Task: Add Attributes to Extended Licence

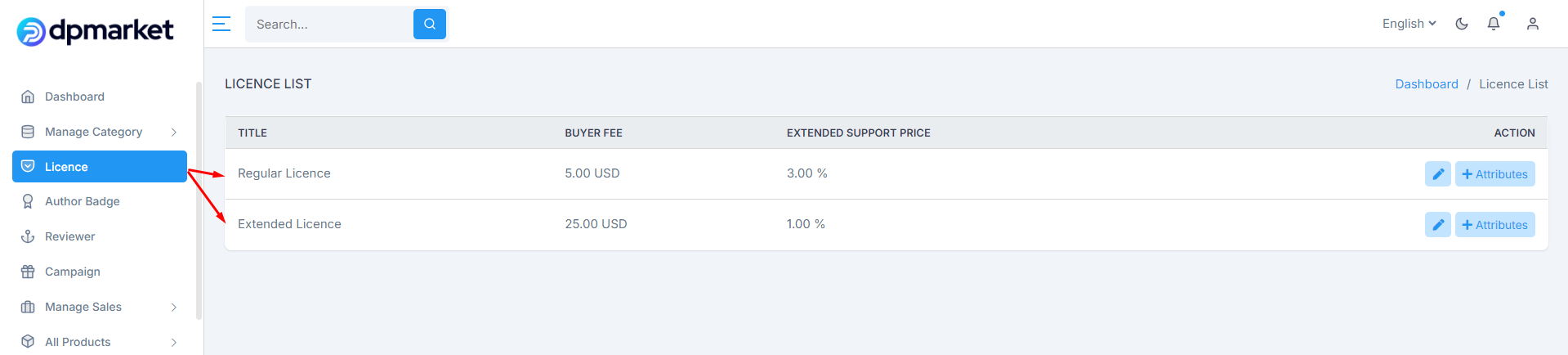Action: pos(1494,225)
